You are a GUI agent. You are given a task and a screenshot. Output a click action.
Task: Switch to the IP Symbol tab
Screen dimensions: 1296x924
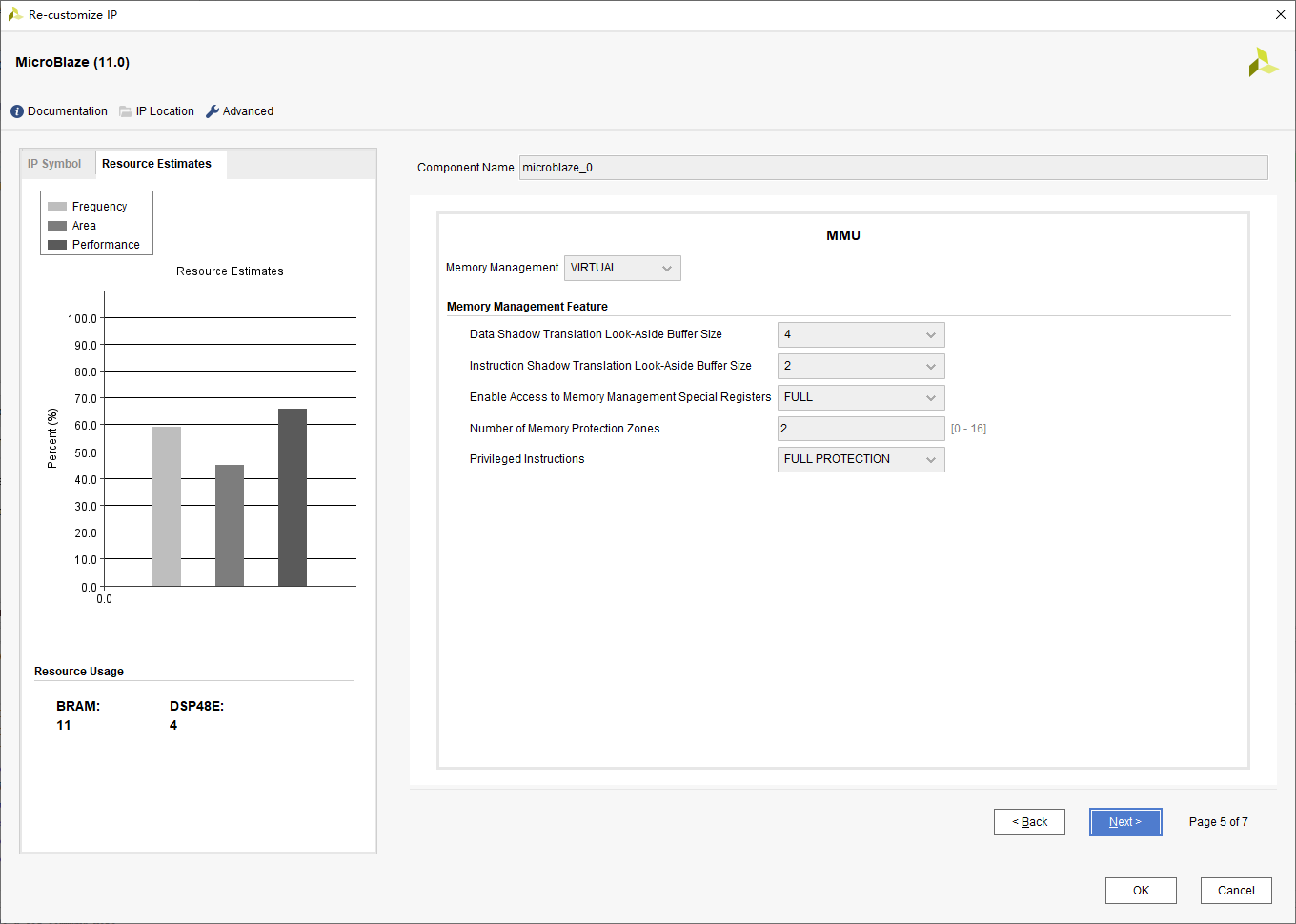click(x=54, y=164)
